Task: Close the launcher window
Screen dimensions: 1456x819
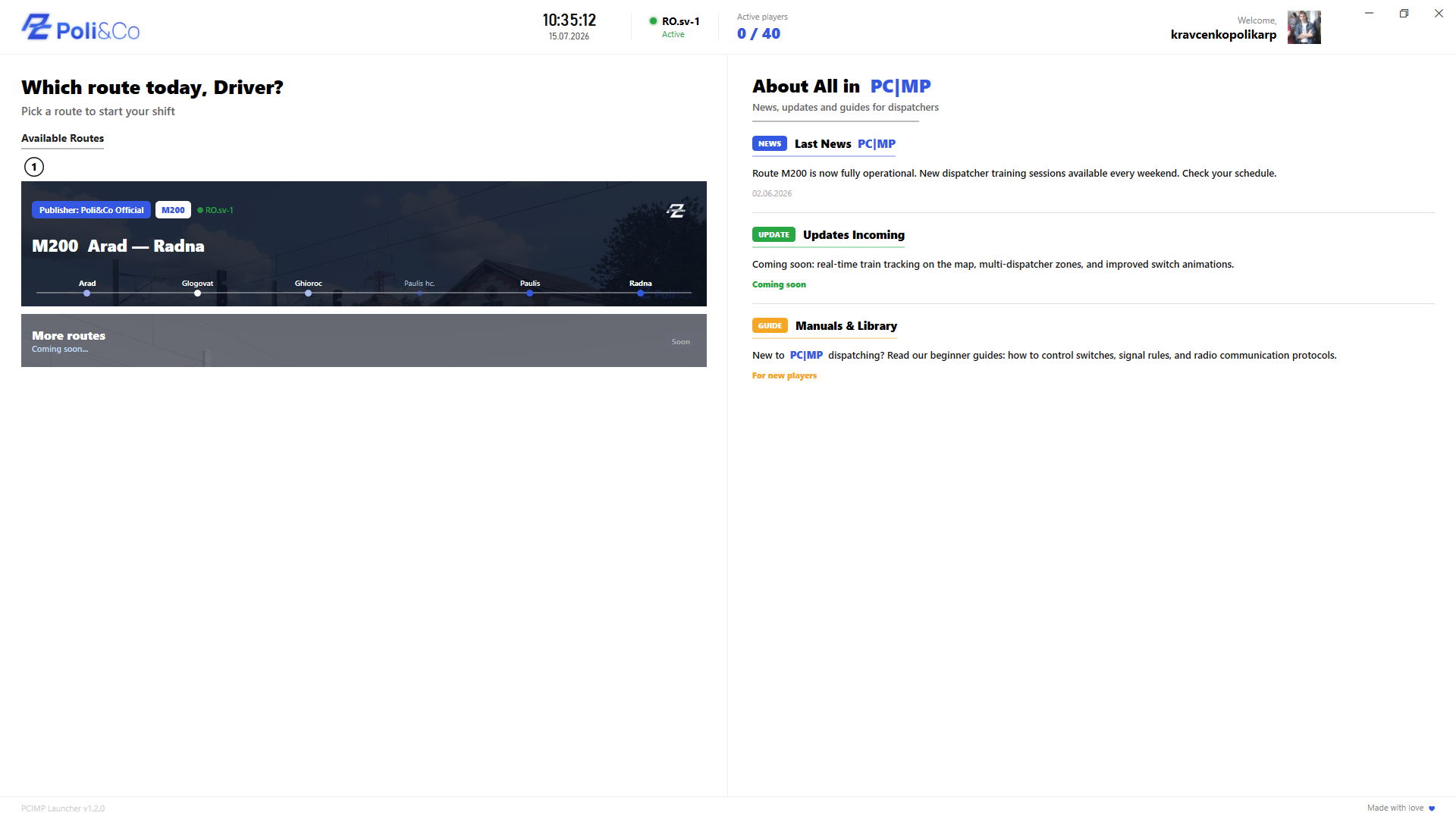Action: (1439, 13)
